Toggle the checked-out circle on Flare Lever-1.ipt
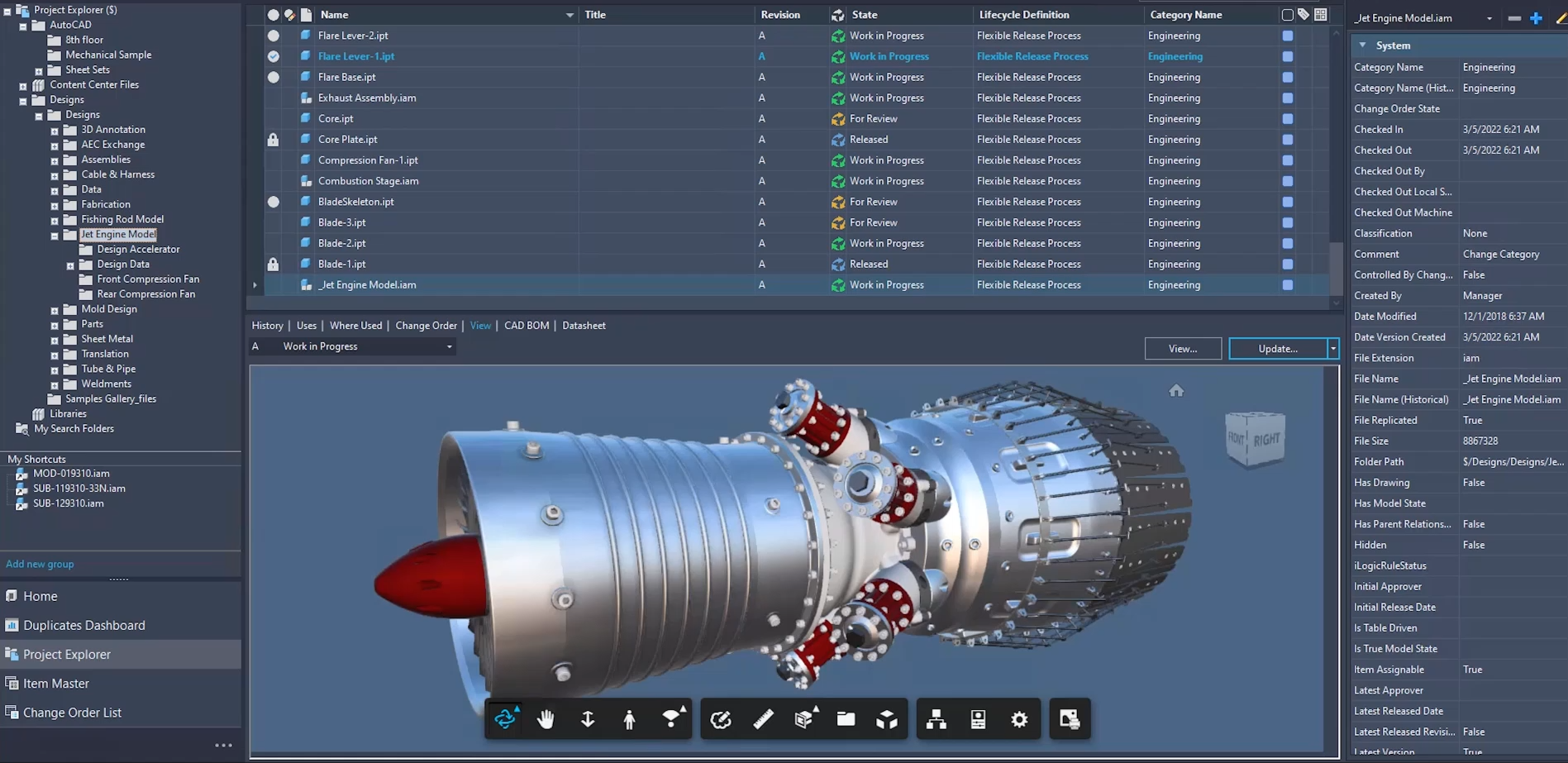Screen dimensions: 1568x763 tap(273, 56)
